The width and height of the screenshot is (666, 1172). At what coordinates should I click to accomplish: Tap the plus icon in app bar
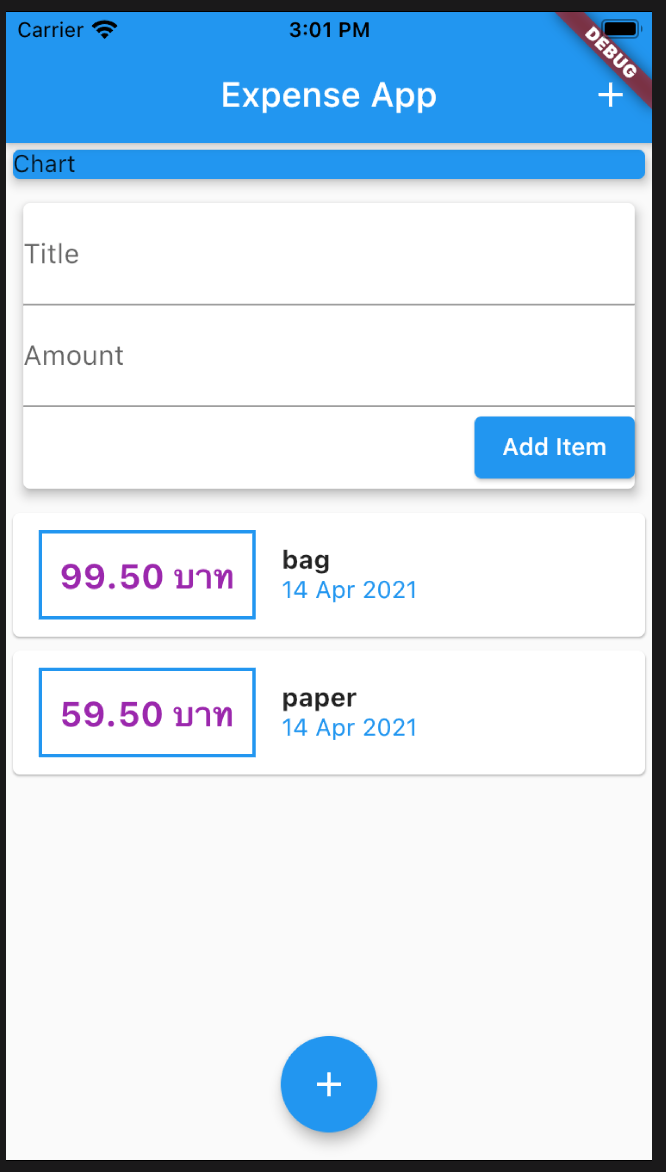click(610, 95)
